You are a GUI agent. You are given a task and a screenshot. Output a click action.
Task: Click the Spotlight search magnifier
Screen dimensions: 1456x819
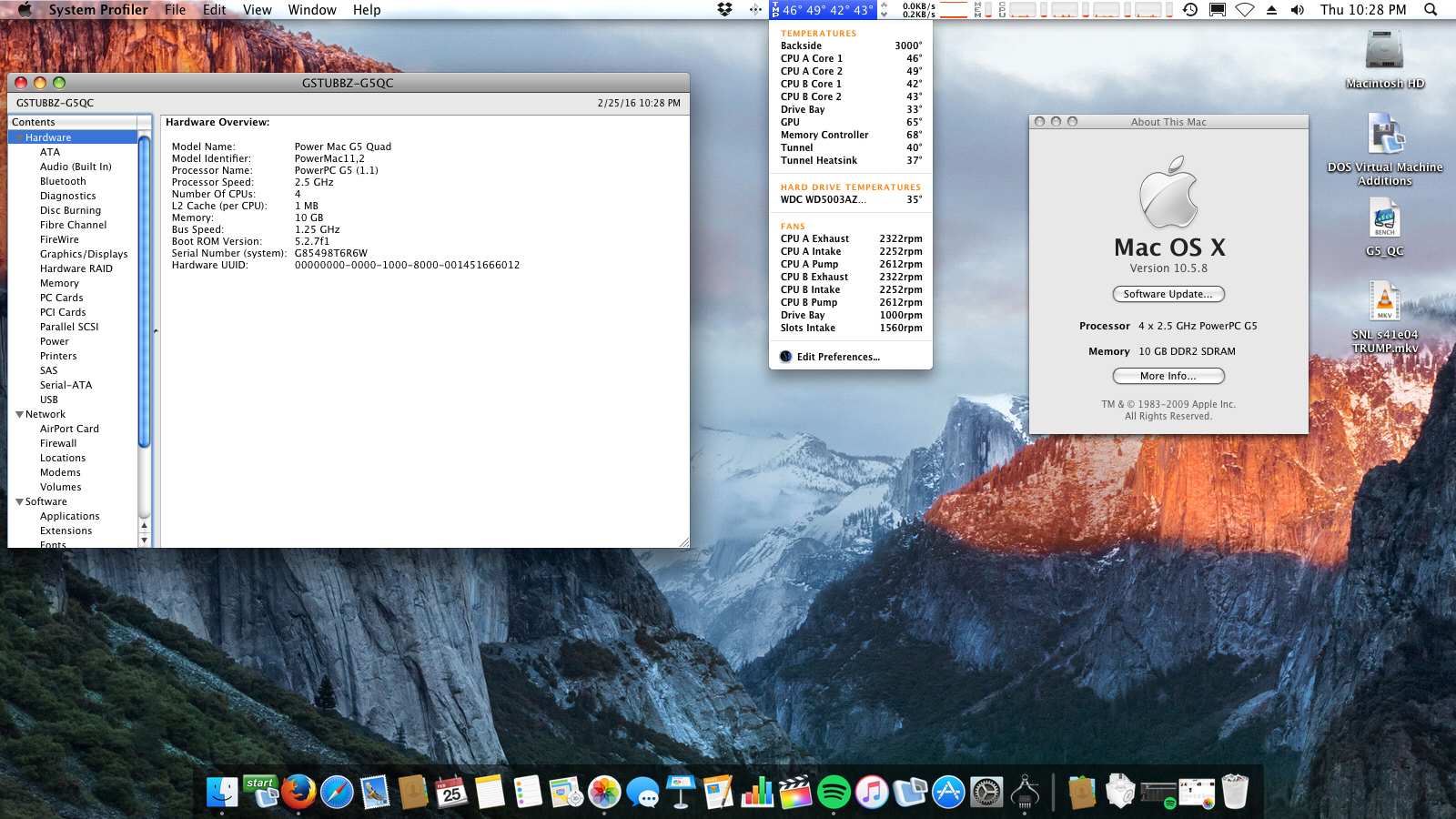[x=1431, y=10]
